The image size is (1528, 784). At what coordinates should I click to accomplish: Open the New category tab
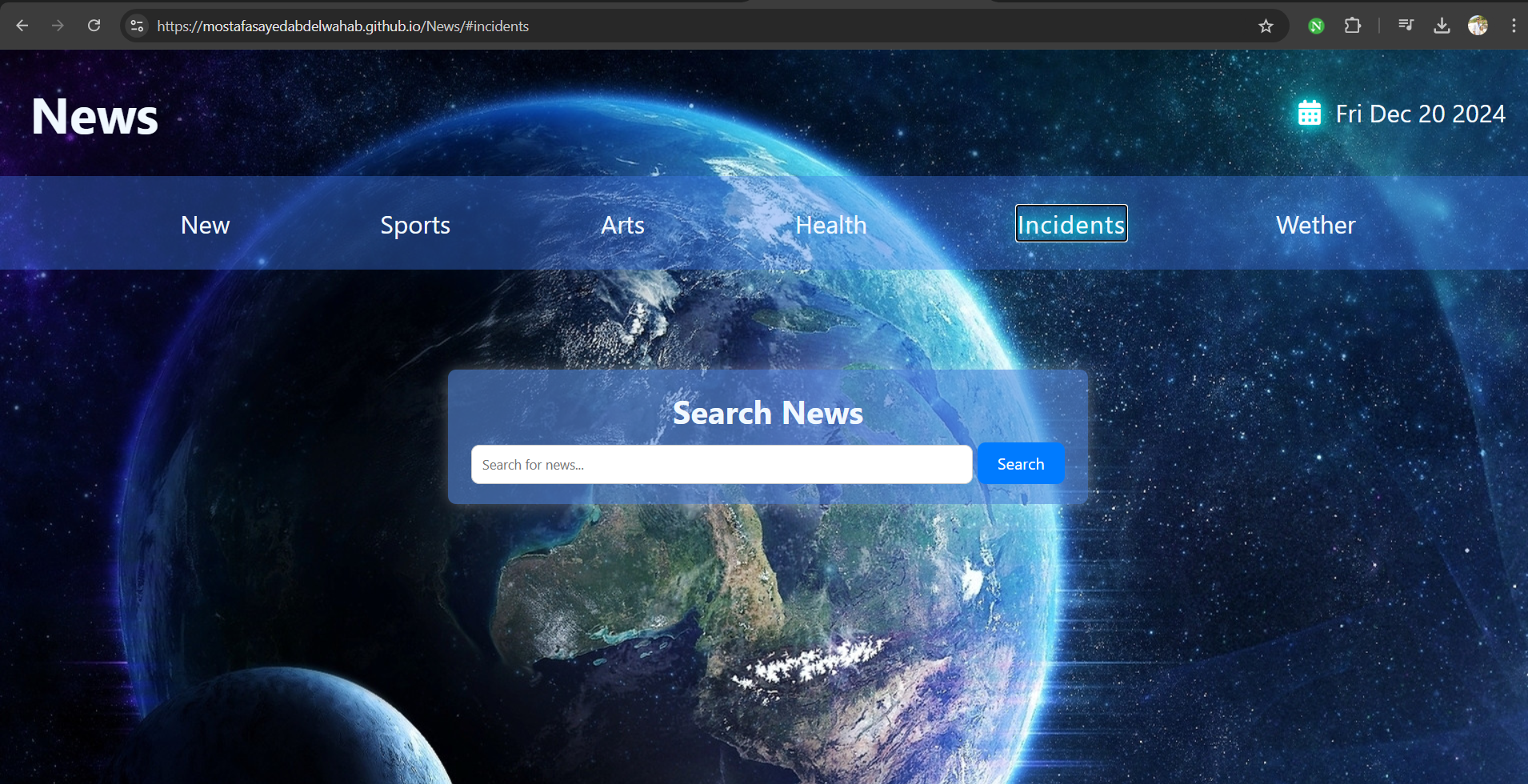(206, 225)
